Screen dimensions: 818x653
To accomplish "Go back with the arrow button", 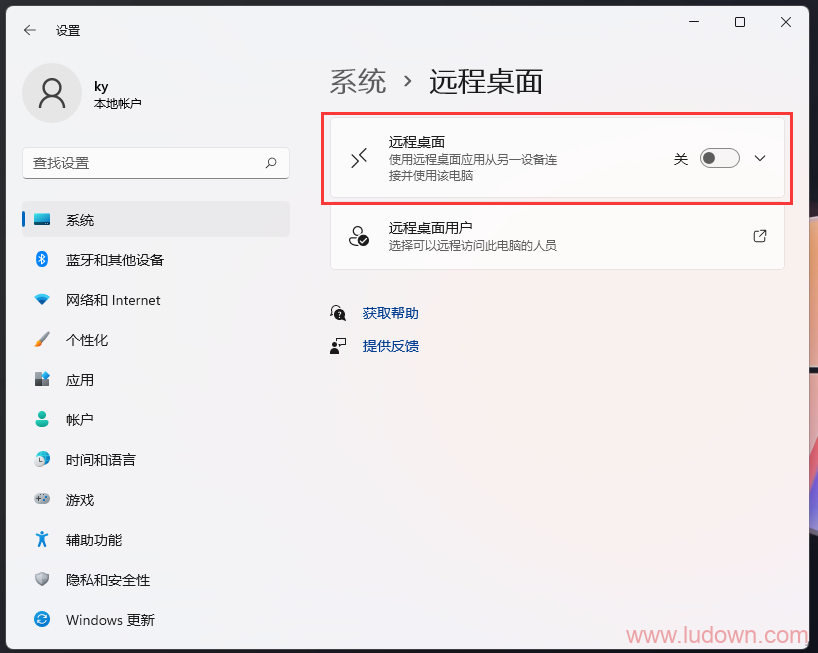I will point(30,30).
